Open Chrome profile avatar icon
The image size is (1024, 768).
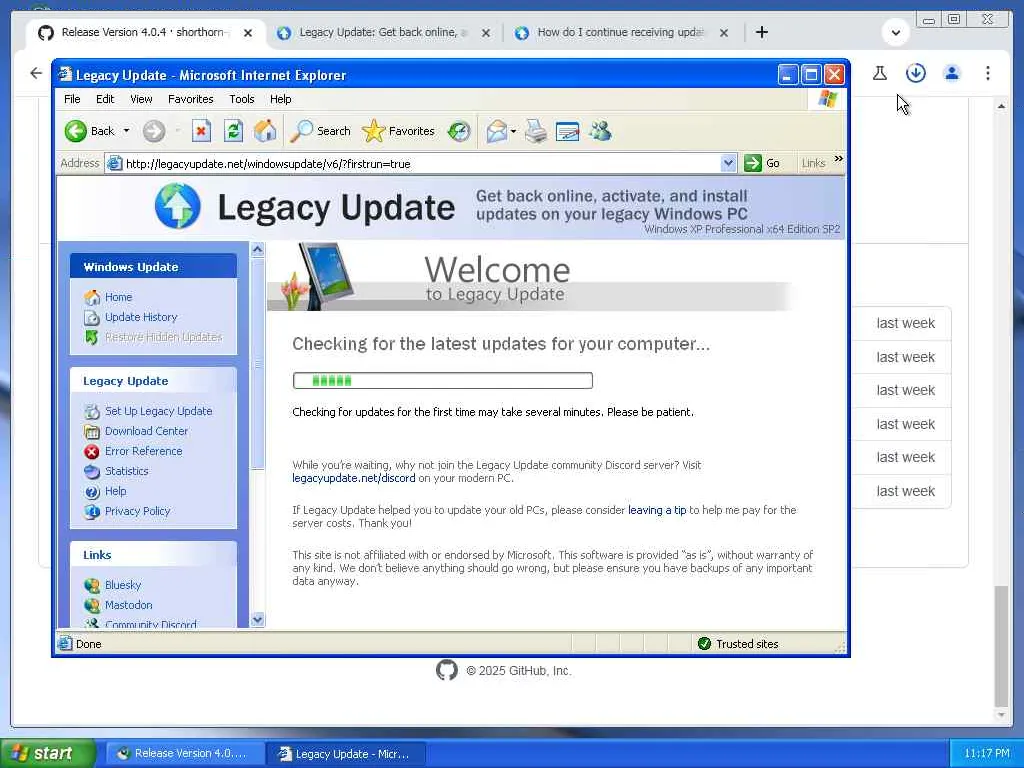952,73
